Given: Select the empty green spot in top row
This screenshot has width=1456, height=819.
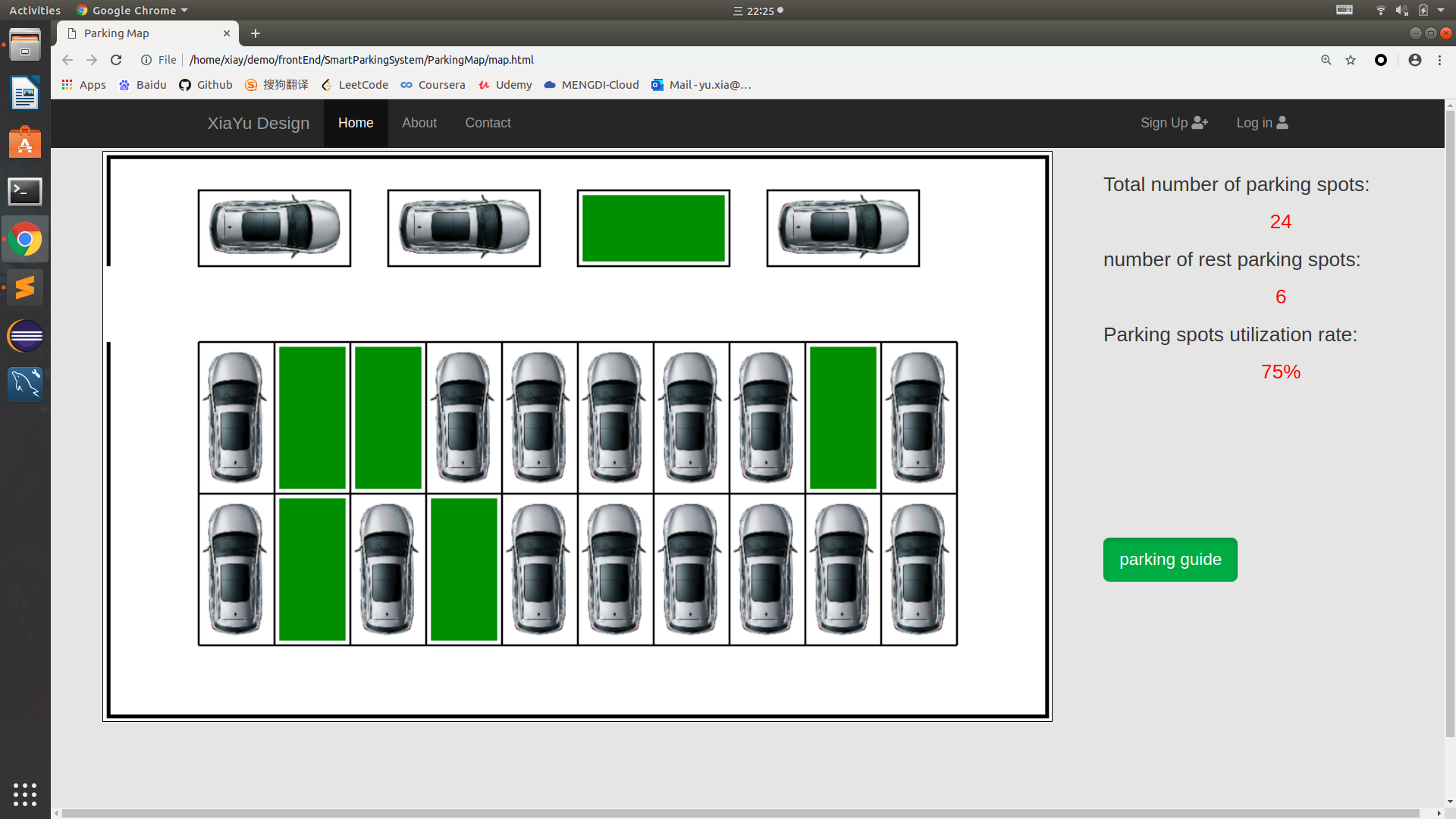Looking at the screenshot, I should click(x=653, y=228).
